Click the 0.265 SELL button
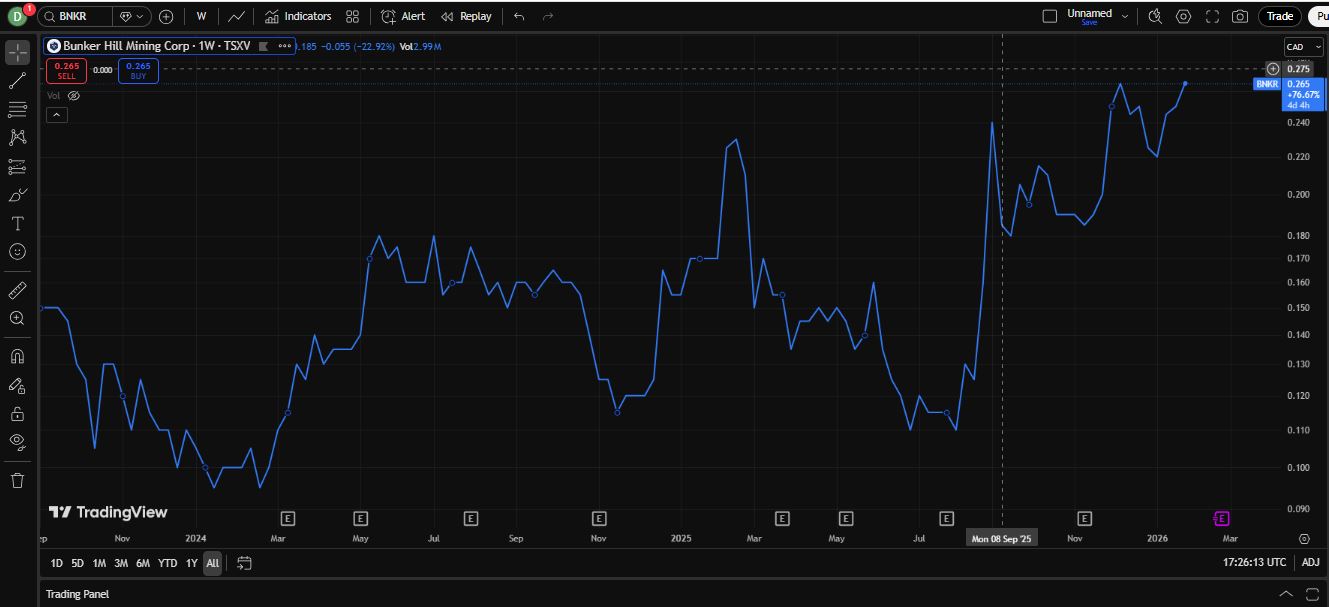The image size is (1329, 607). click(66, 70)
